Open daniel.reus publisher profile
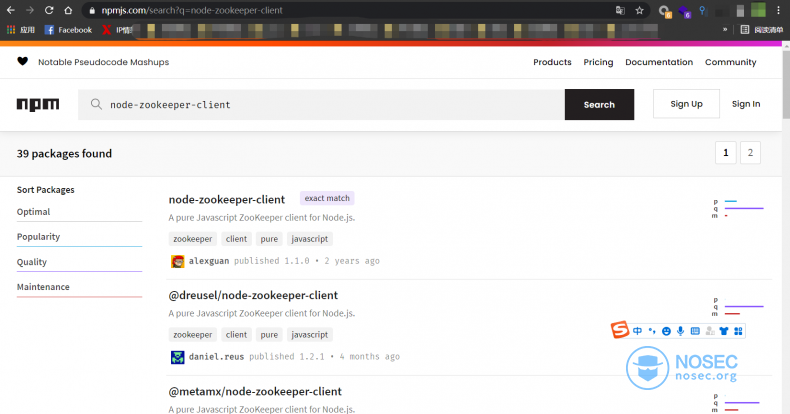 (216, 357)
